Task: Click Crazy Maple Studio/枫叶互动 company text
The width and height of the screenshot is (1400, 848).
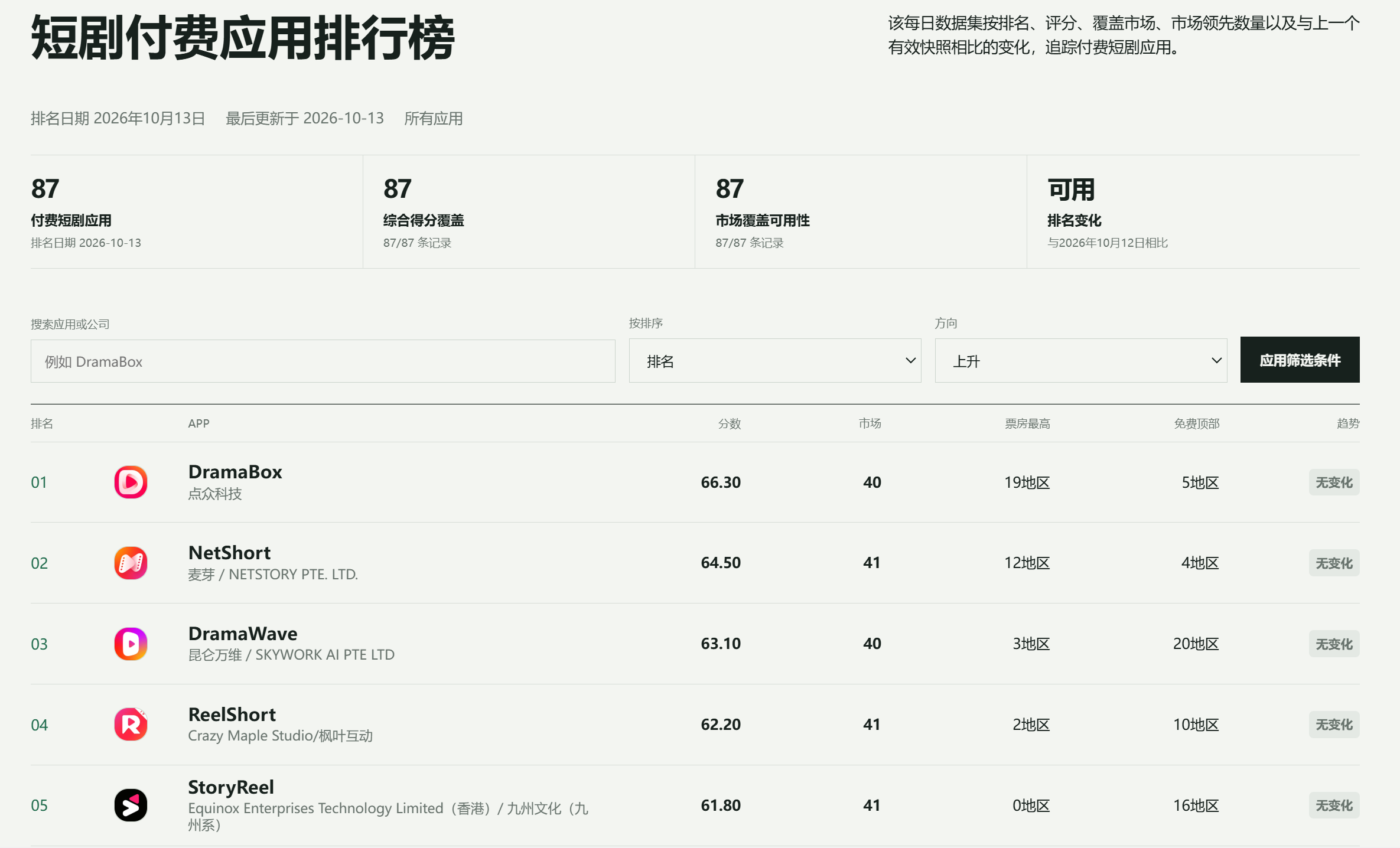Action: pos(281,736)
